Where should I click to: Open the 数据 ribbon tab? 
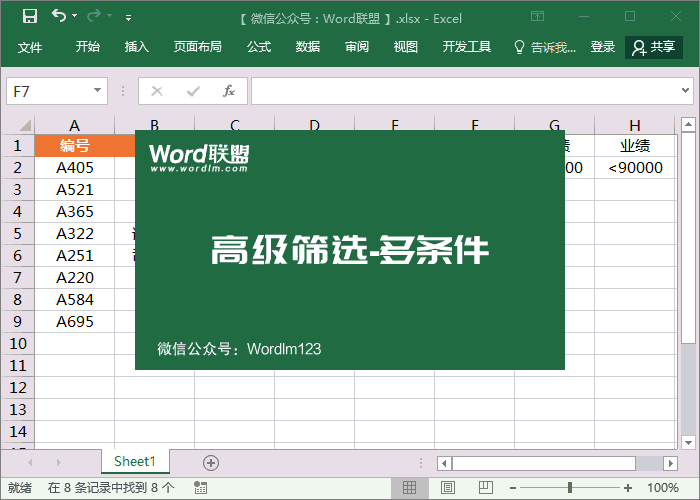[x=308, y=47]
